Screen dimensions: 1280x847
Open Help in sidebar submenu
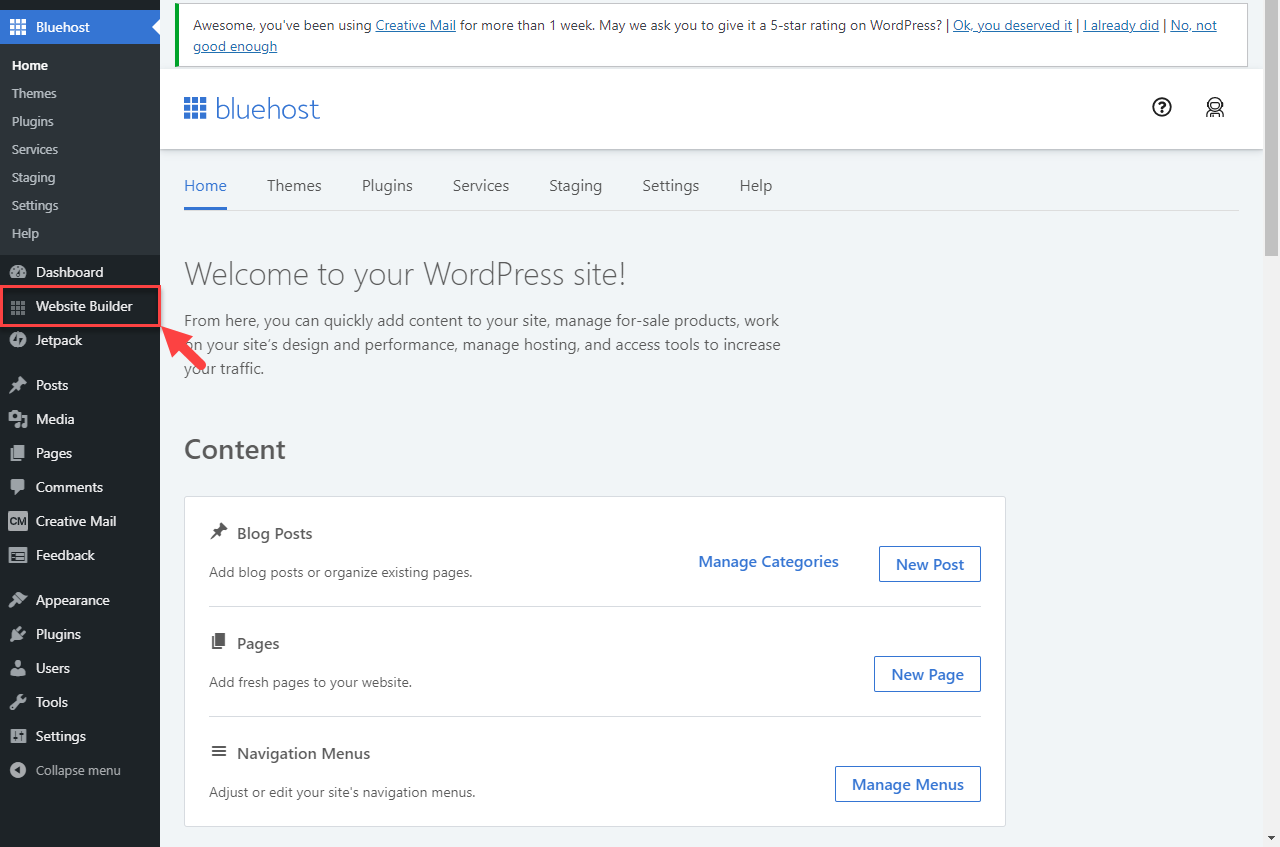click(x=25, y=233)
